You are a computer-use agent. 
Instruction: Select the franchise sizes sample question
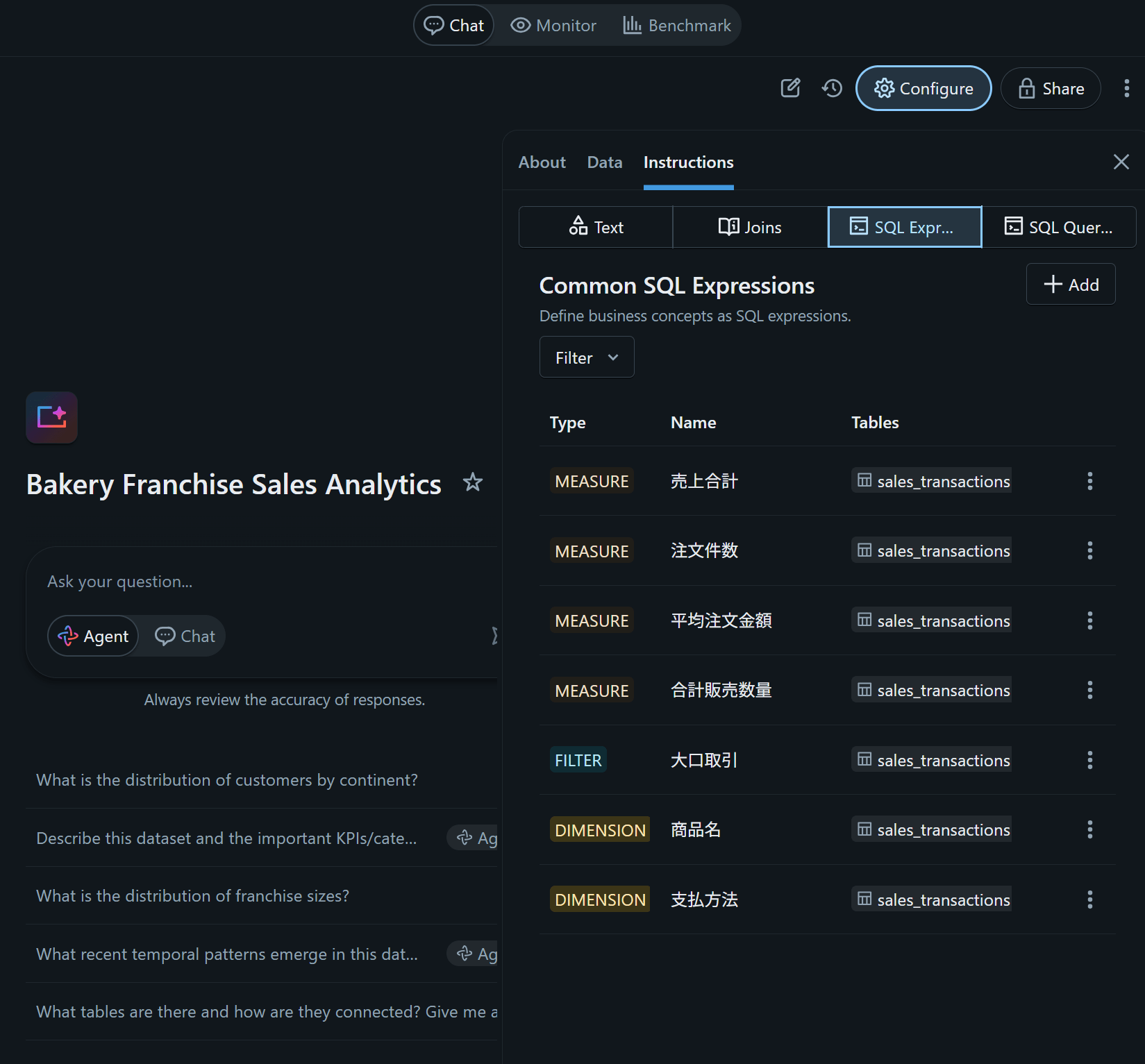click(192, 896)
